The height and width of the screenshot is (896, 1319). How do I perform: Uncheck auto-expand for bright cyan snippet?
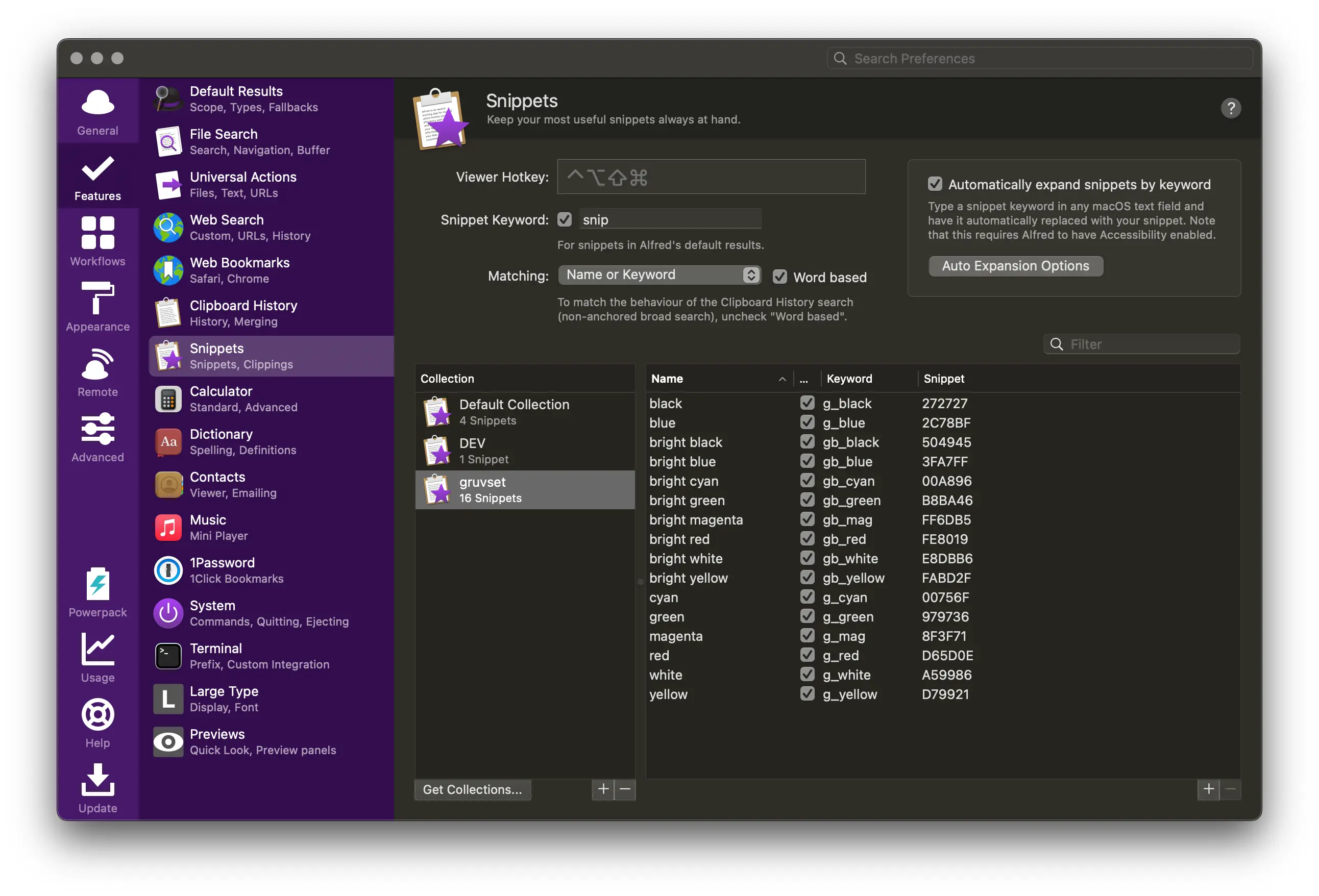pyautogui.click(x=807, y=480)
